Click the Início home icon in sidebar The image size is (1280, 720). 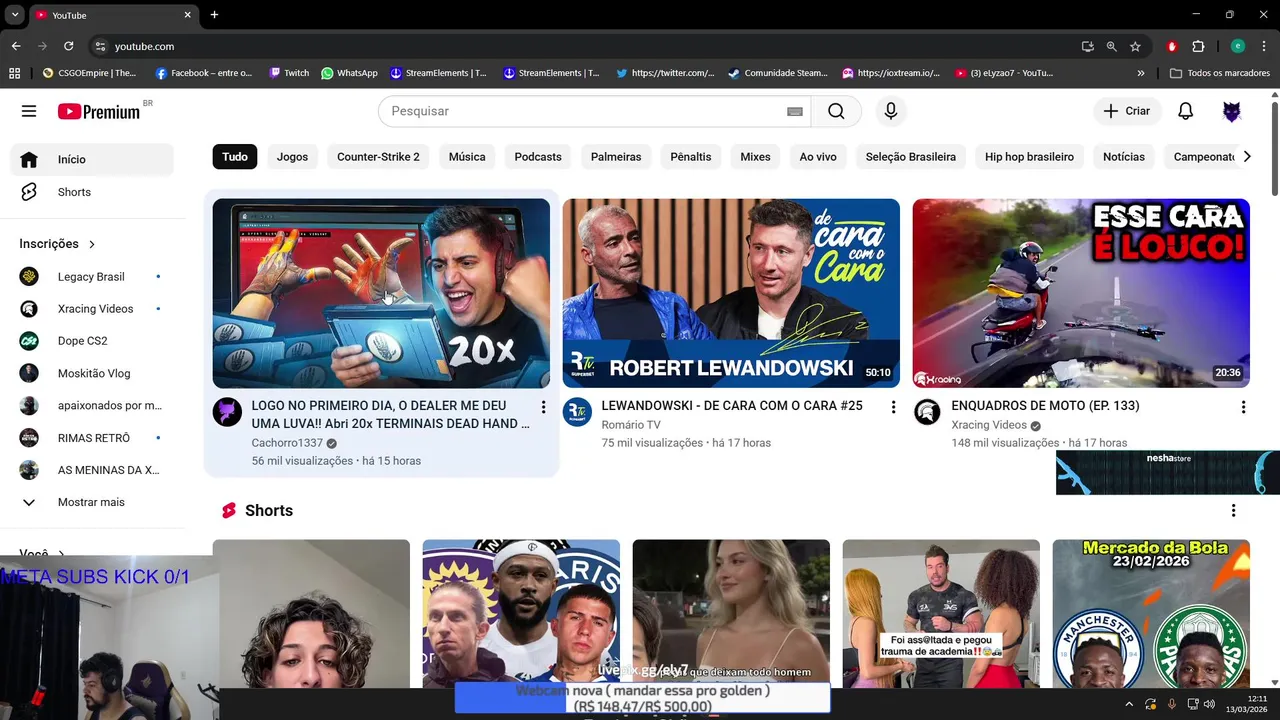[x=29, y=159]
